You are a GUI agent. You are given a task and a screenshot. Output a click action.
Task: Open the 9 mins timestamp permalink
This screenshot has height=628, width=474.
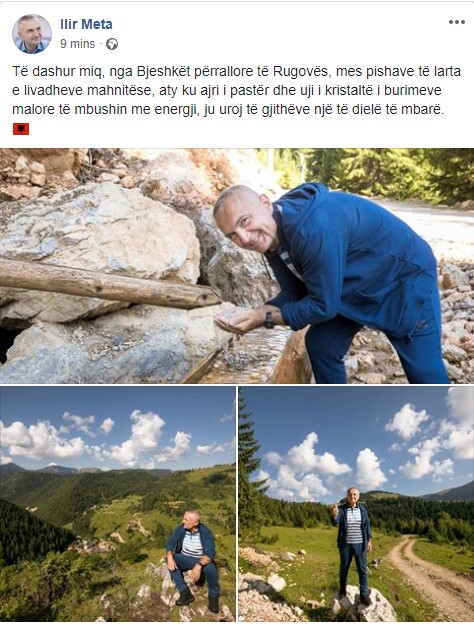click(x=77, y=44)
